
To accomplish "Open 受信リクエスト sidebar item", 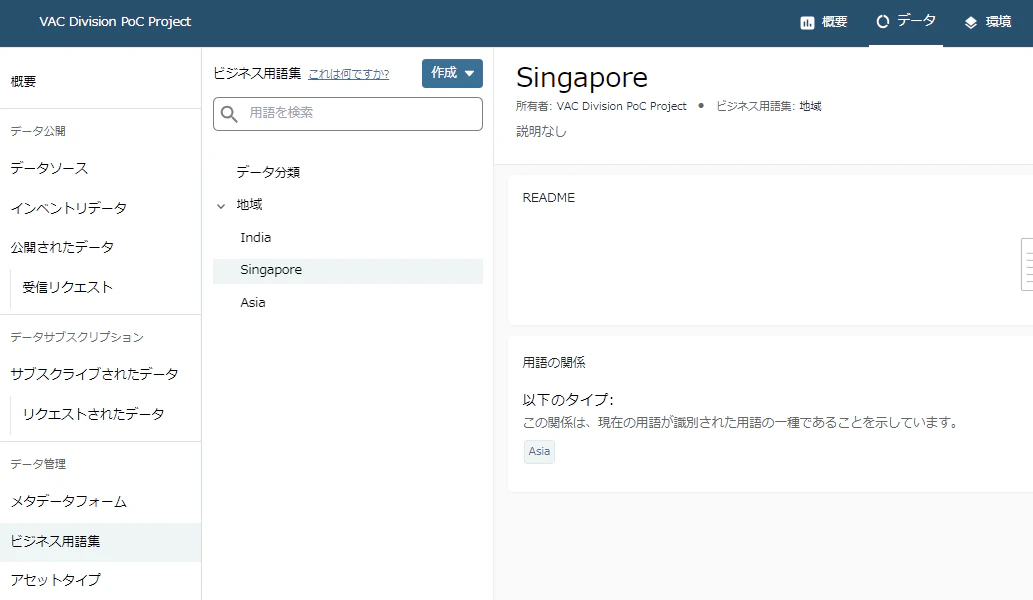I will click(67, 287).
